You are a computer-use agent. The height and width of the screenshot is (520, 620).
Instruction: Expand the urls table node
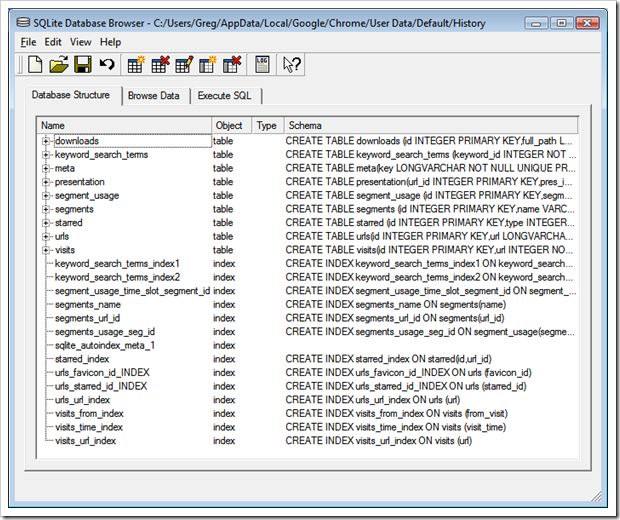pyautogui.click(x=46, y=237)
